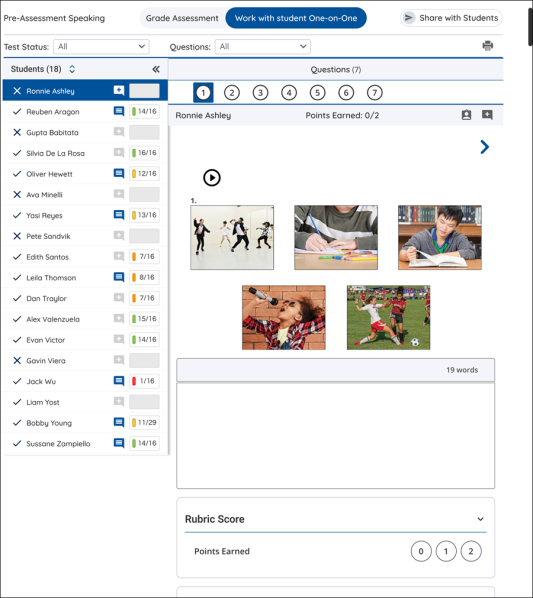Jump to question 4
533x598 pixels.
[x=289, y=93]
